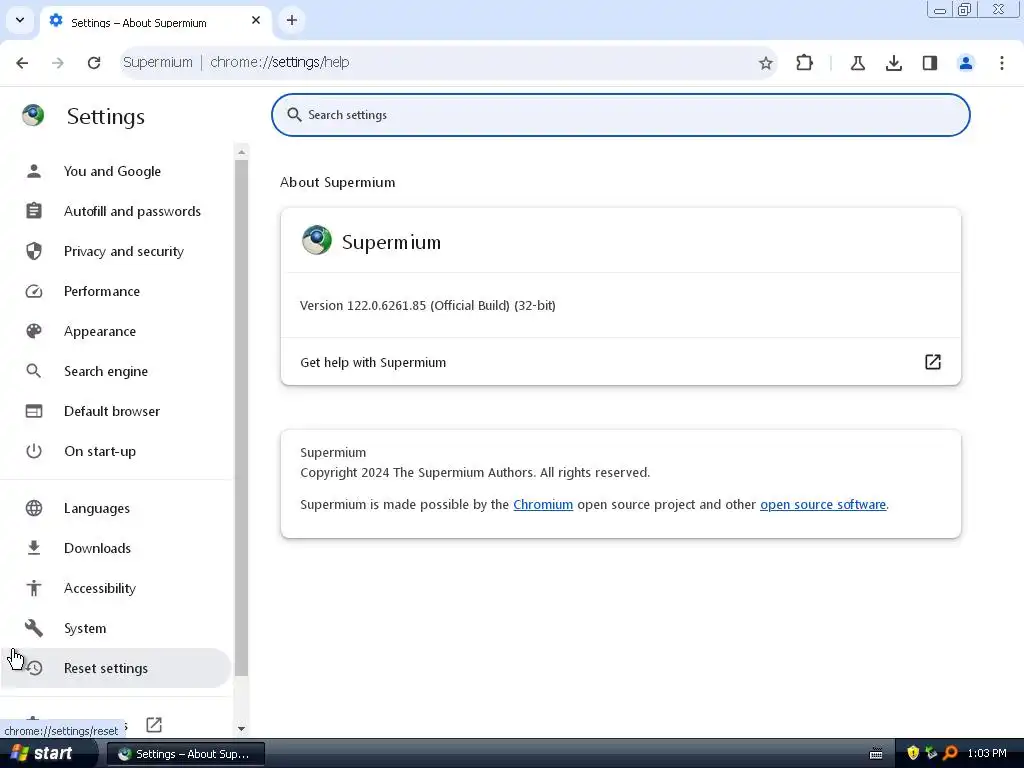Click the wrench icon beside System

click(34, 628)
